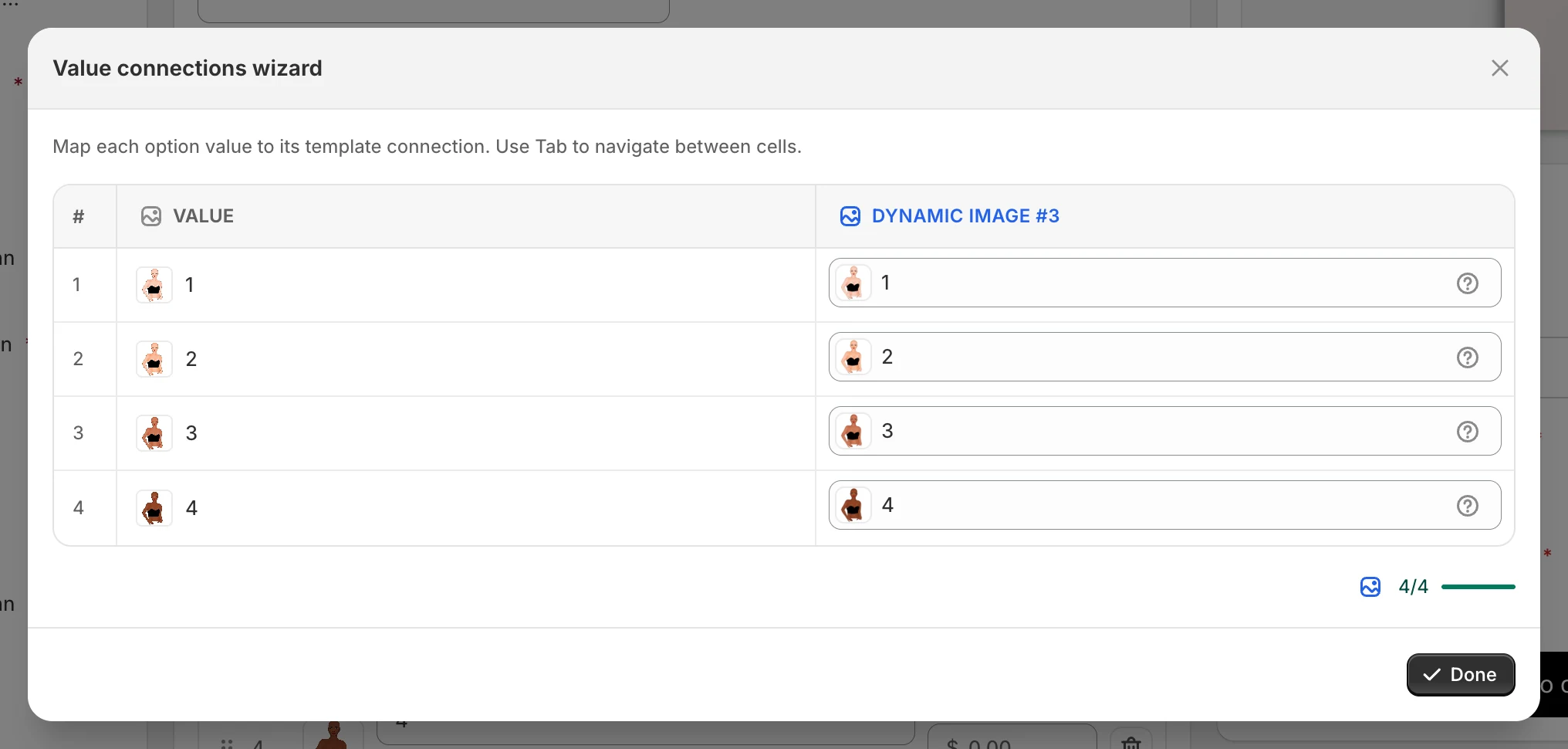
Task: Click the image icon in VALUE column header
Action: pyautogui.click(x=151, y=216)
